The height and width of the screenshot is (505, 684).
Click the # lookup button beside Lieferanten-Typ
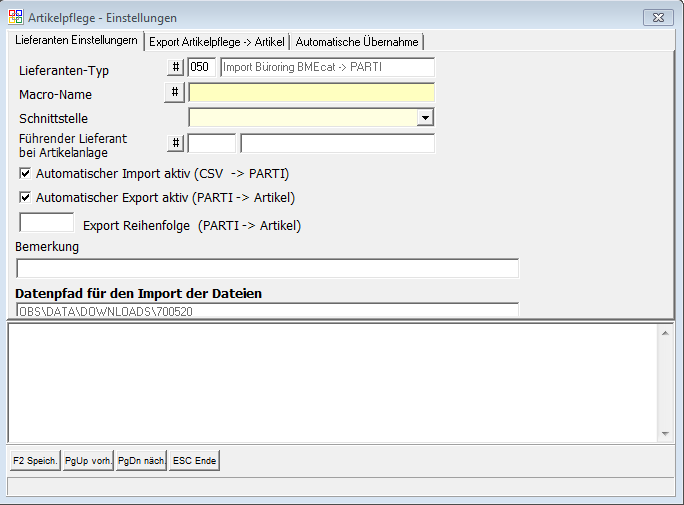pos(175,67)
